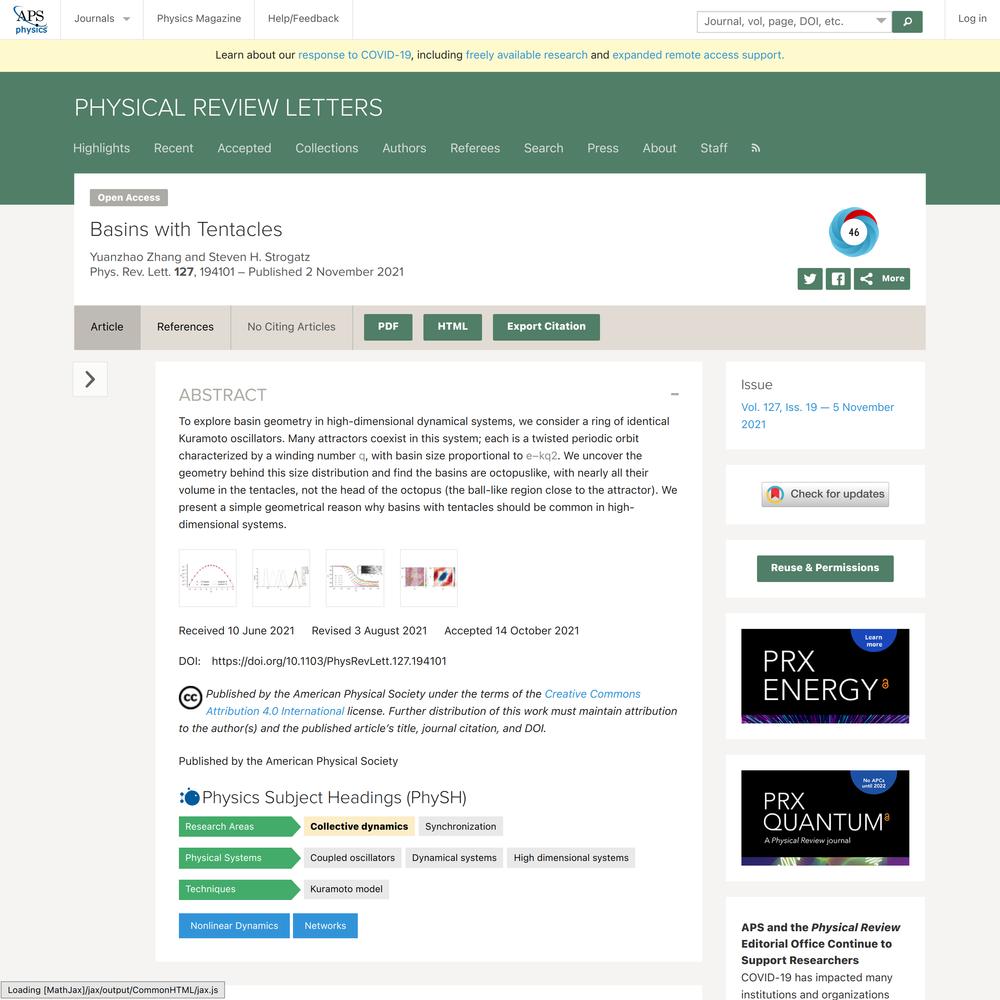Open the search field dropdown arrow
Screen dimensions: 1000x1000
click(x=881, y=21)
